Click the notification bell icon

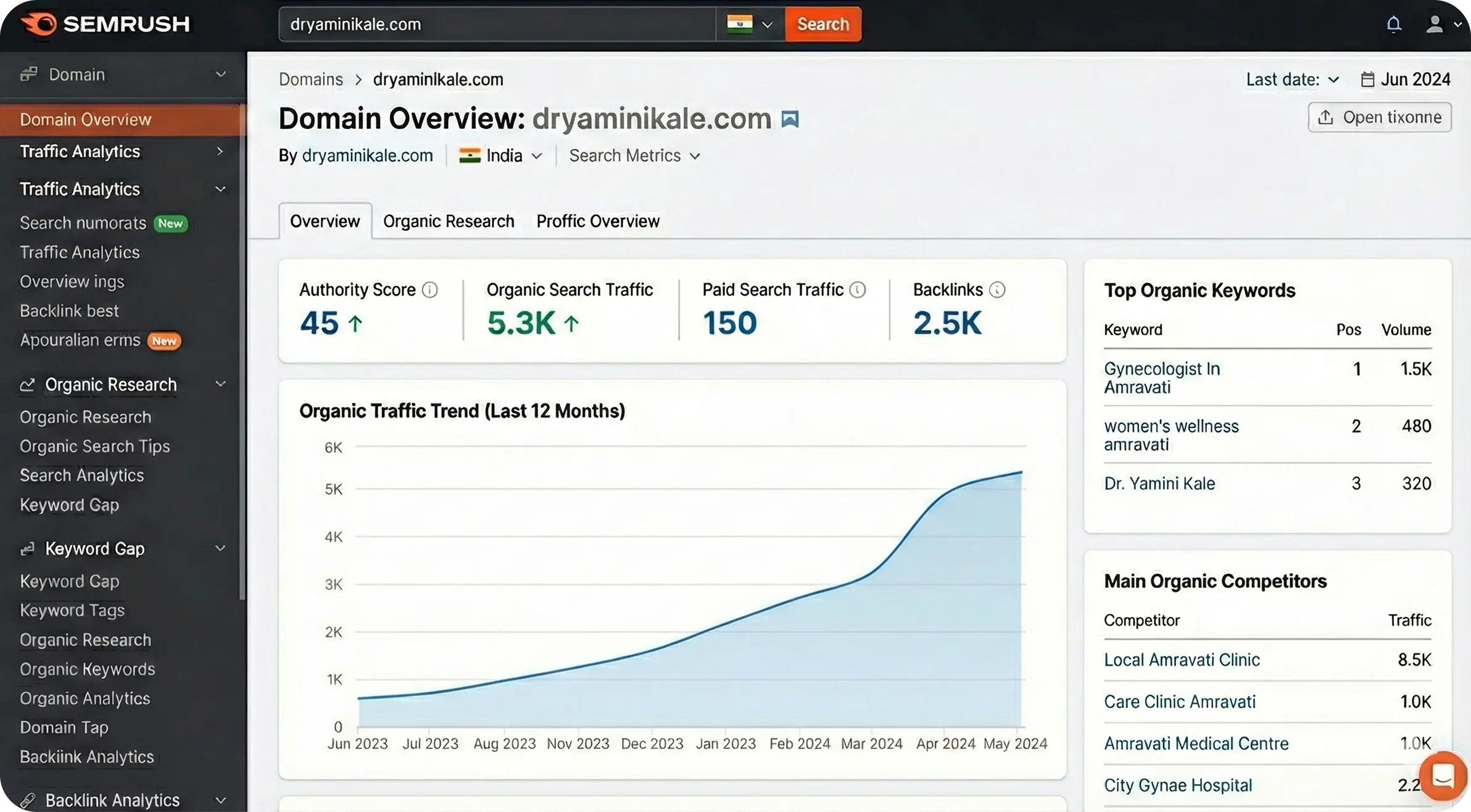(x=1393, y=24)
